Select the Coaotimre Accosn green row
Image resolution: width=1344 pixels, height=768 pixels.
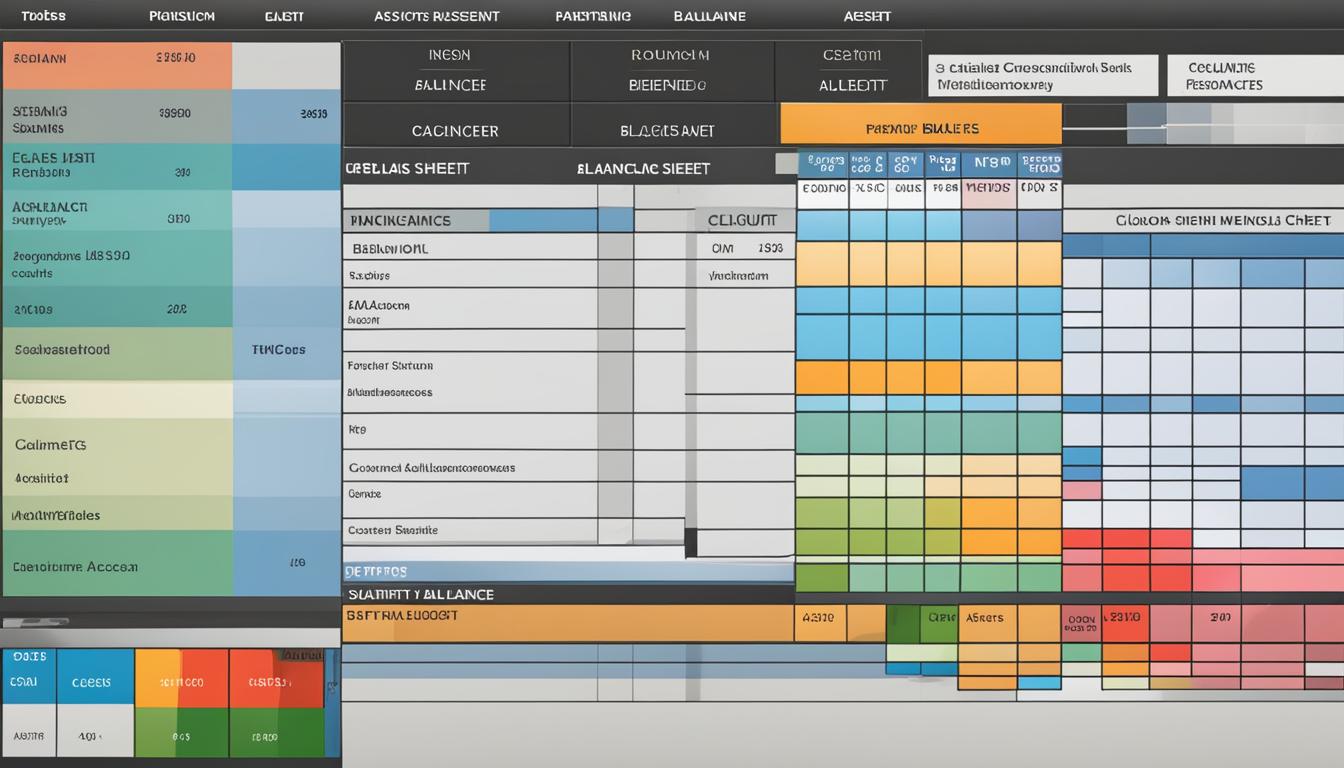pyautogui.click(x=116, y=566)
